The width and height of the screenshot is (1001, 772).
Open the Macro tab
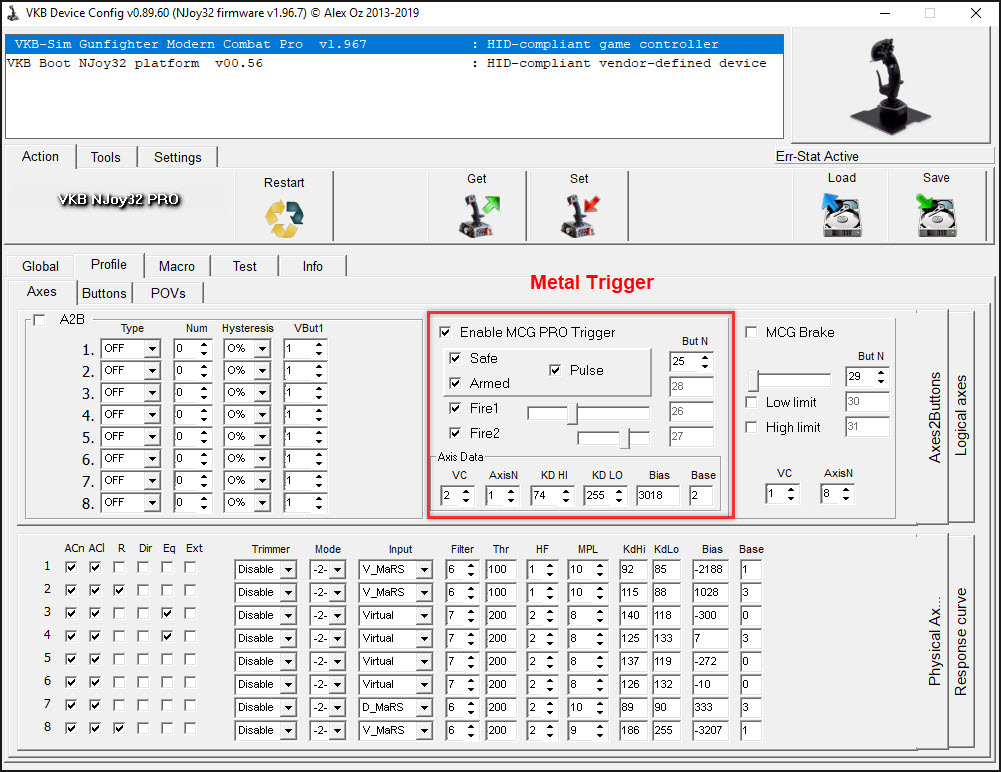pyautogui.click(x=177, y=266)
